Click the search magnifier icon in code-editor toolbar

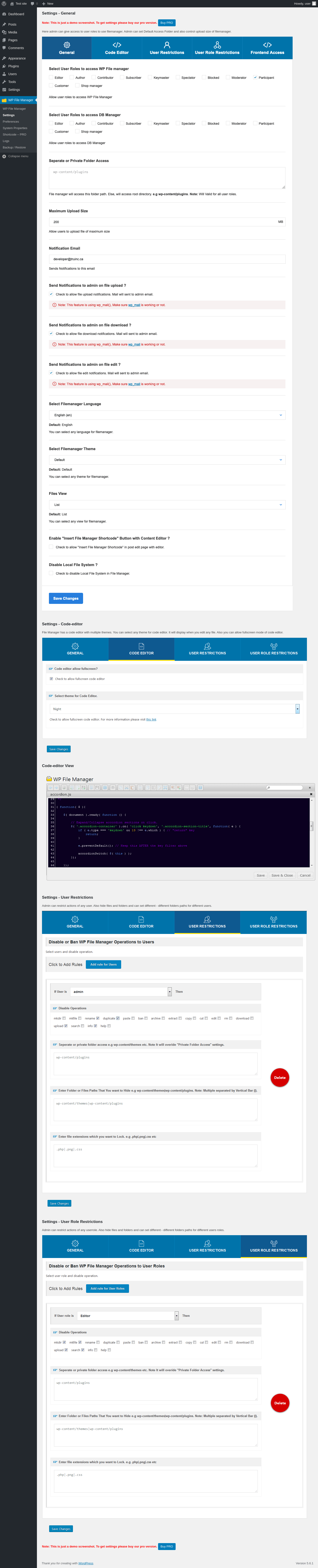pyautogui.click(x=269, y=788)
